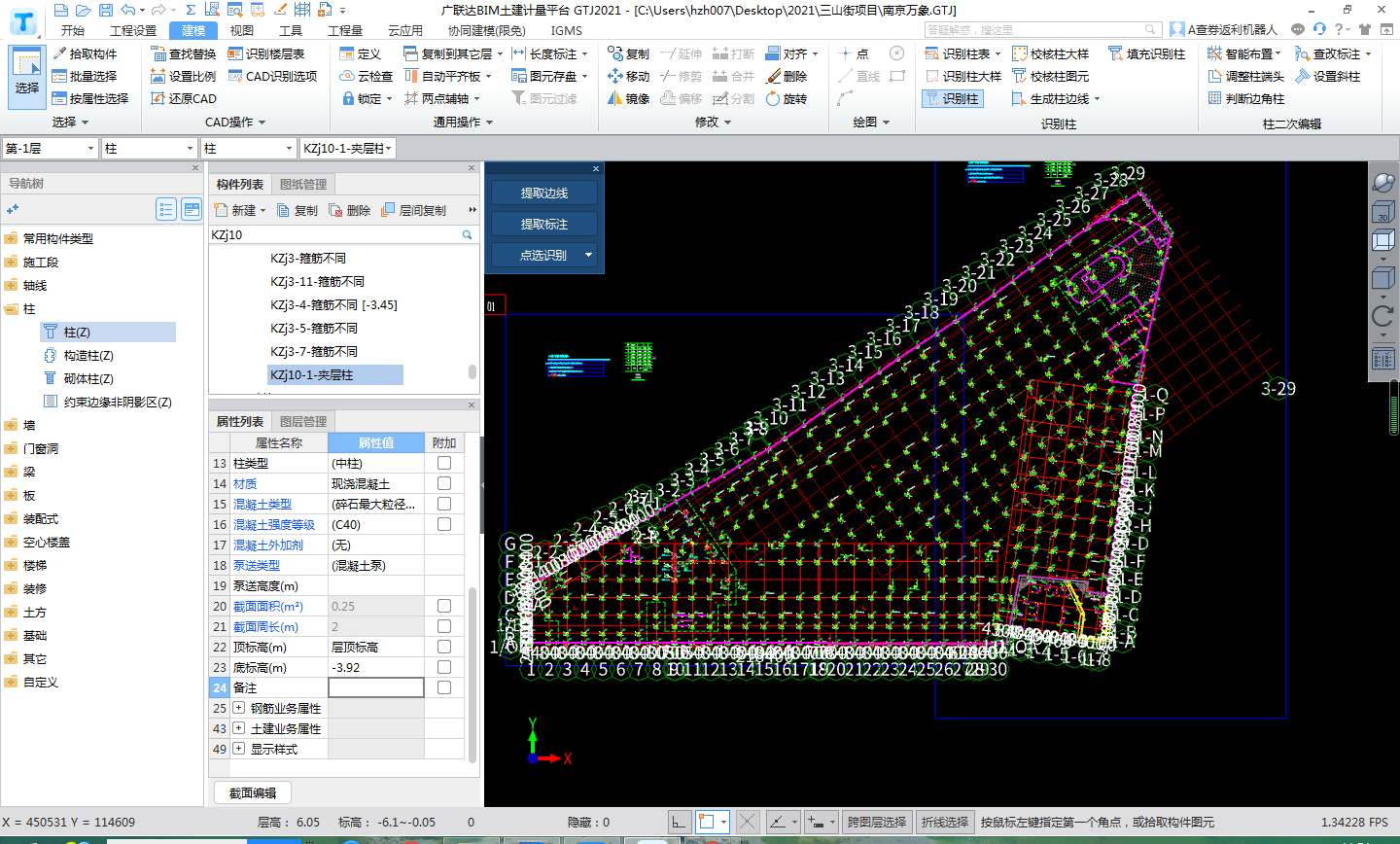Click the 截面编辑 button
Screen dimensions: 1400x844
(253, 792)
